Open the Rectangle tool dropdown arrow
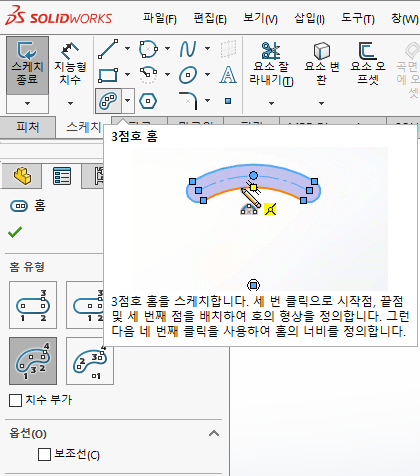Screen dimensions: 420x476 [127, 74]
